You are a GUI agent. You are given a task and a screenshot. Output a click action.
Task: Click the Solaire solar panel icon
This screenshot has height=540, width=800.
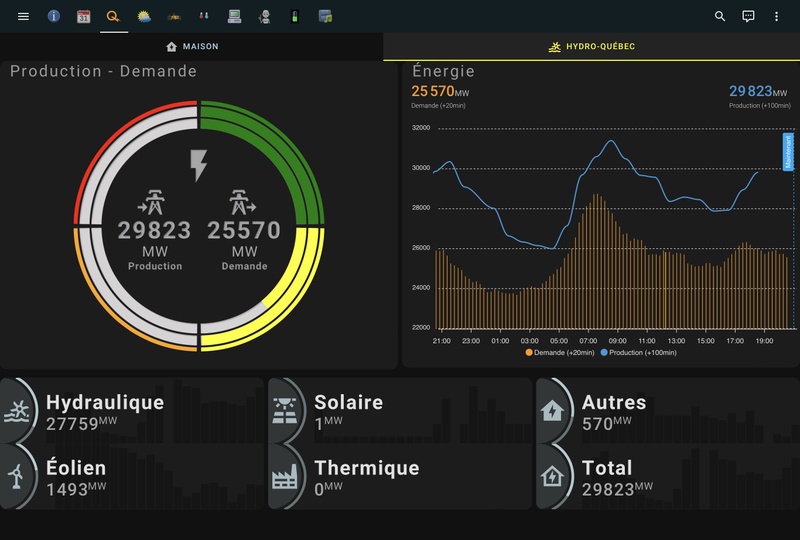pyautogui.click(x=285, y=411)
